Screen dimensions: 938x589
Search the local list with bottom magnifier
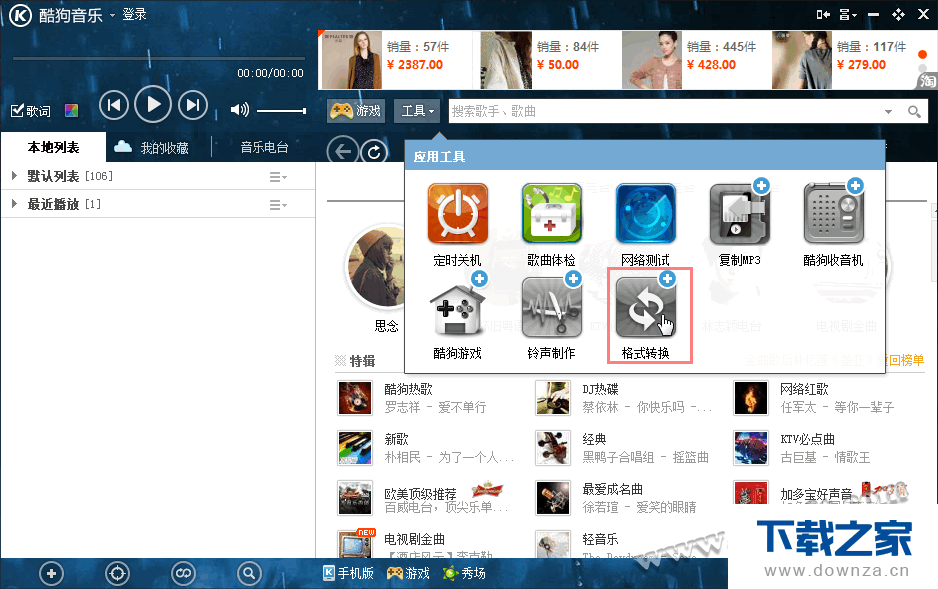pyautogui.click(x=249, y=573)
